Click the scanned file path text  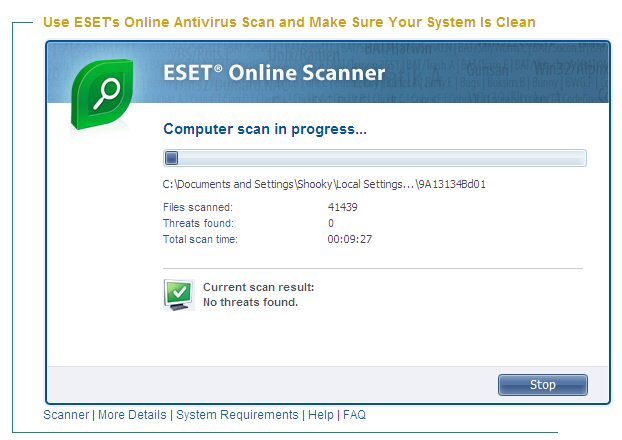coord(324,184)
